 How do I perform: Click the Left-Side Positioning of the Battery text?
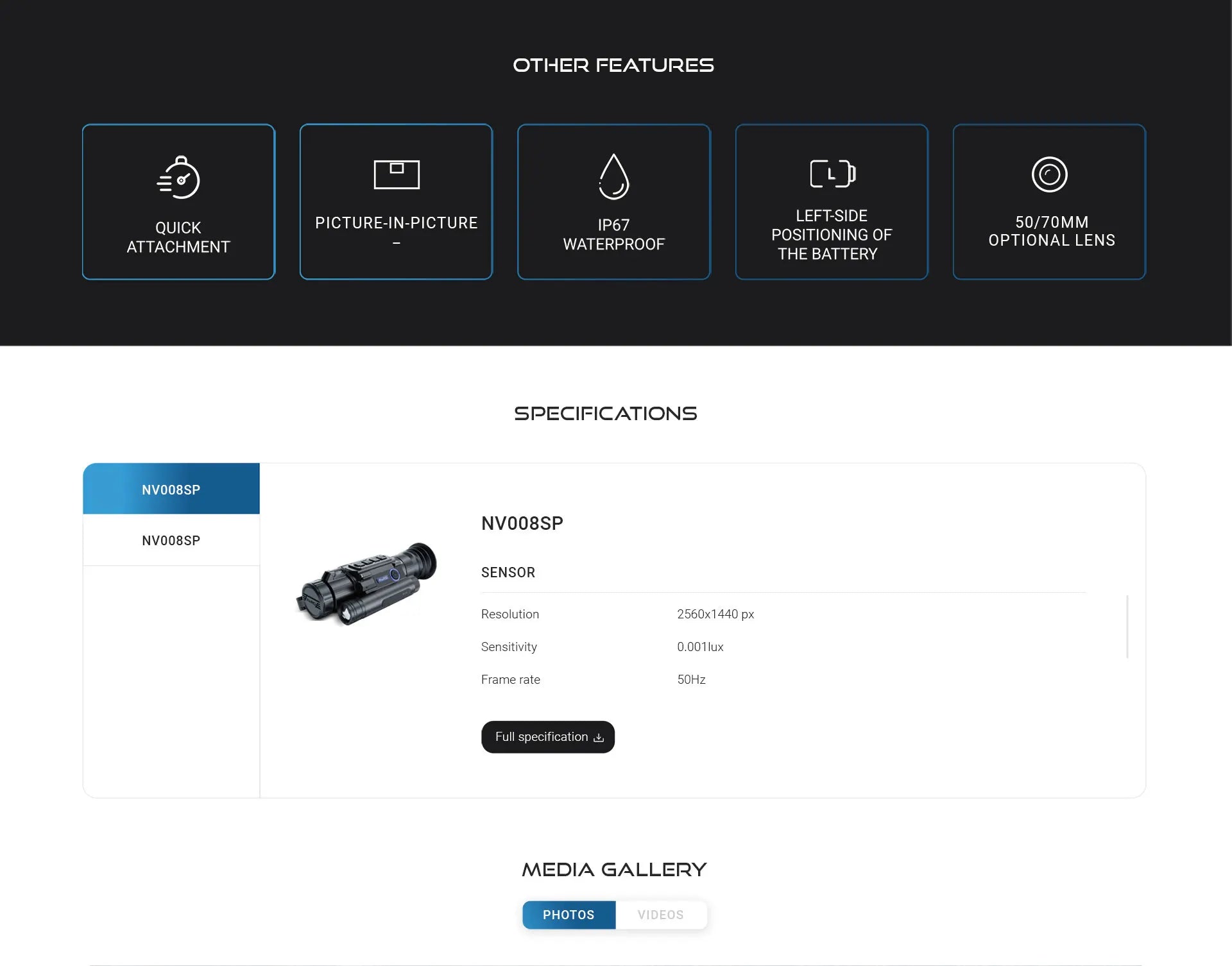click(x=832, y=235)
